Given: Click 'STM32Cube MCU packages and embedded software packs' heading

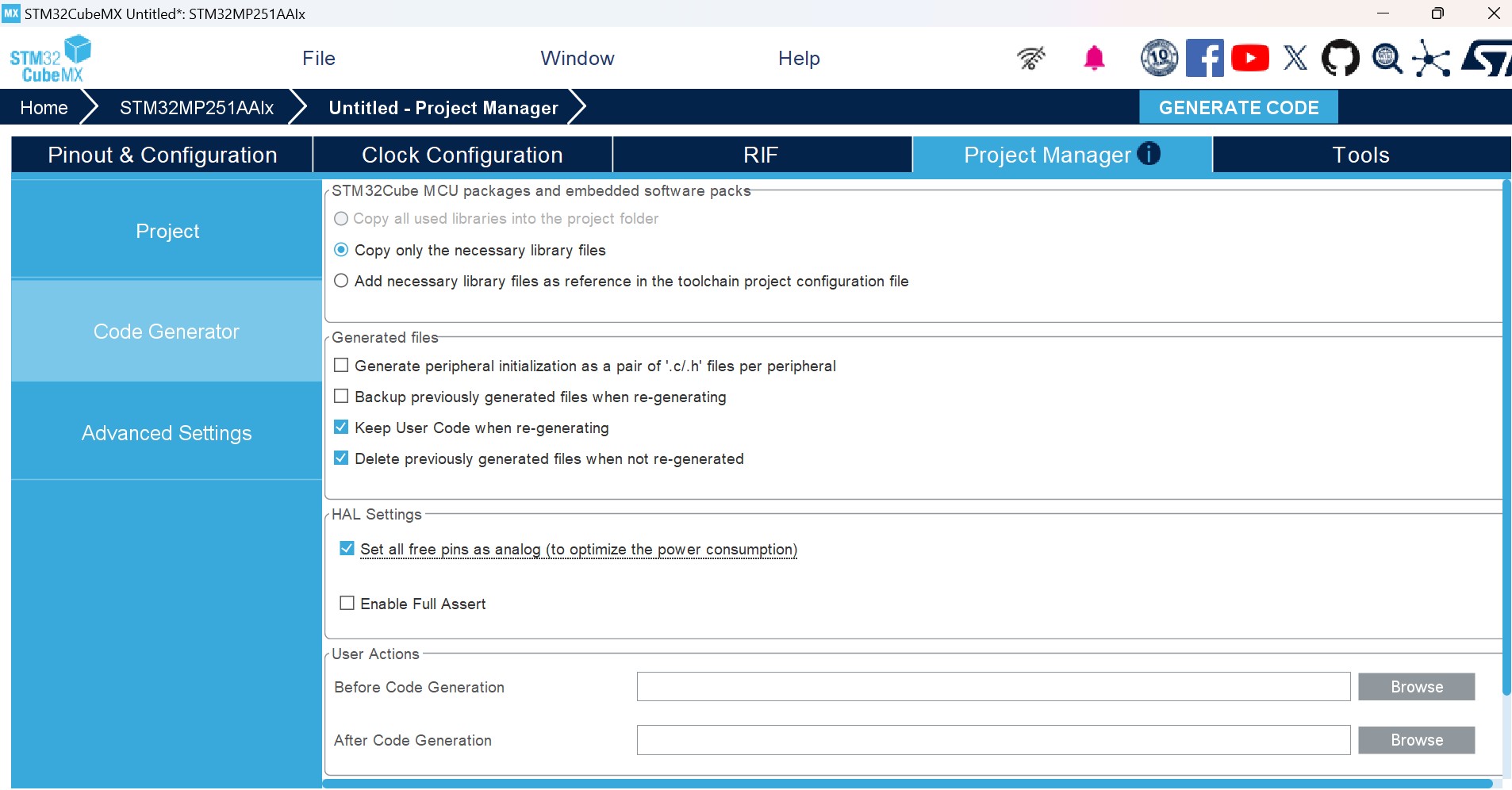Looking at the screenshot, I should tap(541, 190).
